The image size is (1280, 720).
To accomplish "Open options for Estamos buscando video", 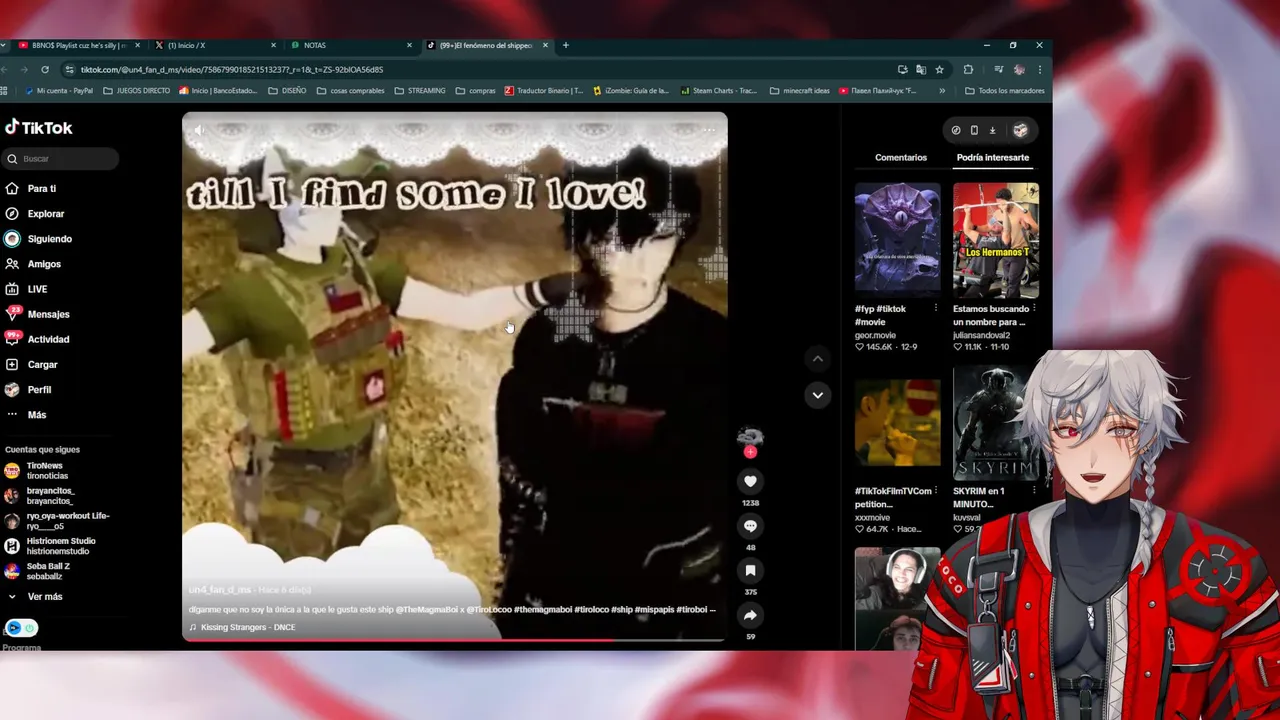I will point(1034,308).
